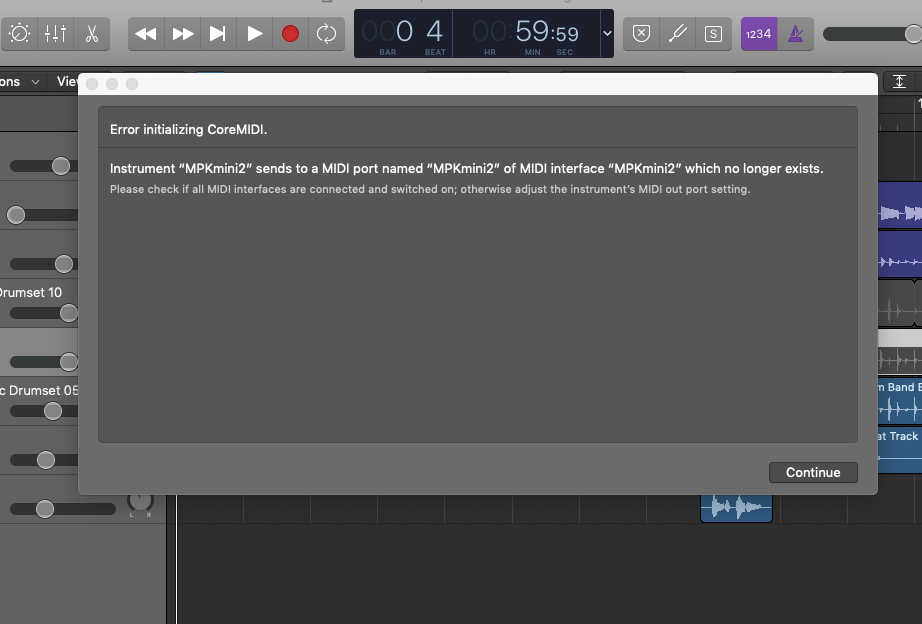Click the MIN value 59 in the time display

pyautogui.click(x=532, y=31)
